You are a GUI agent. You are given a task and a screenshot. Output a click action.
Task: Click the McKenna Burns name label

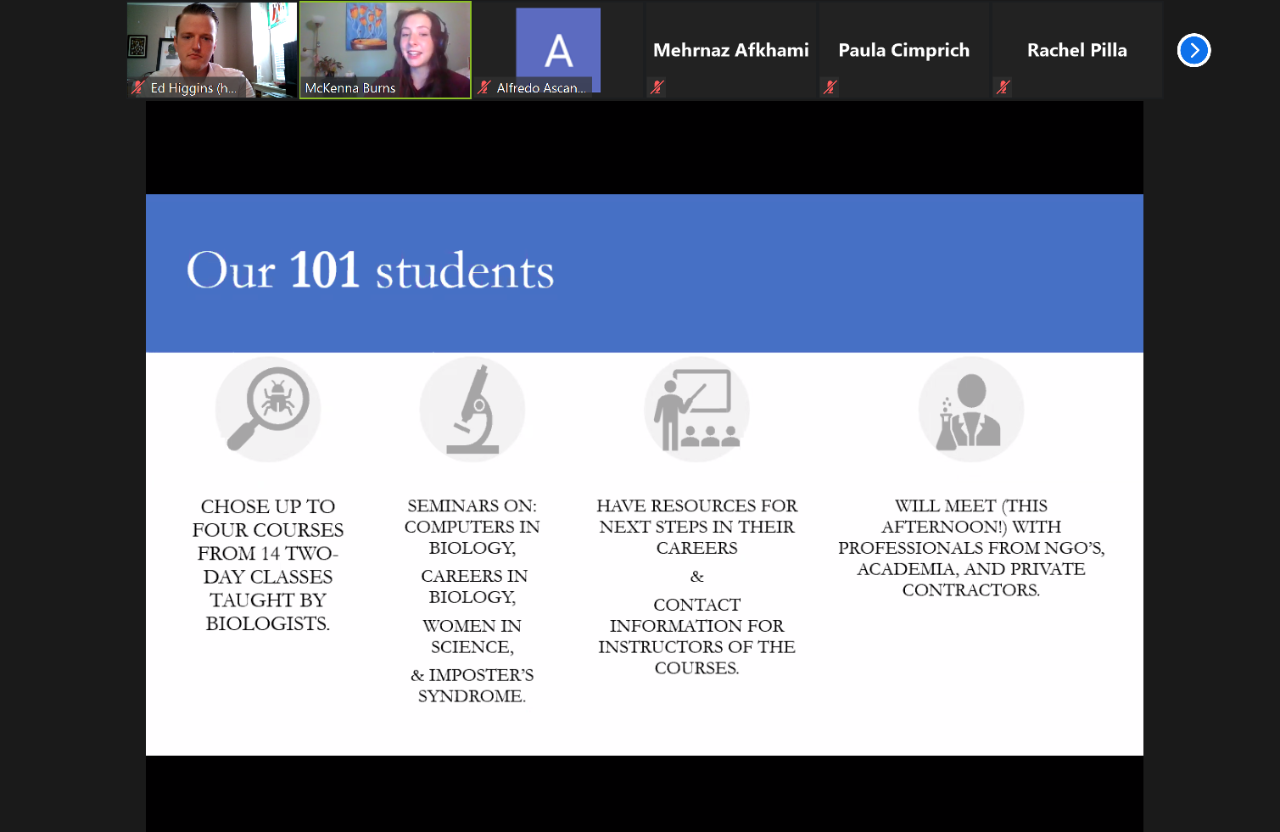pos(350,88)
